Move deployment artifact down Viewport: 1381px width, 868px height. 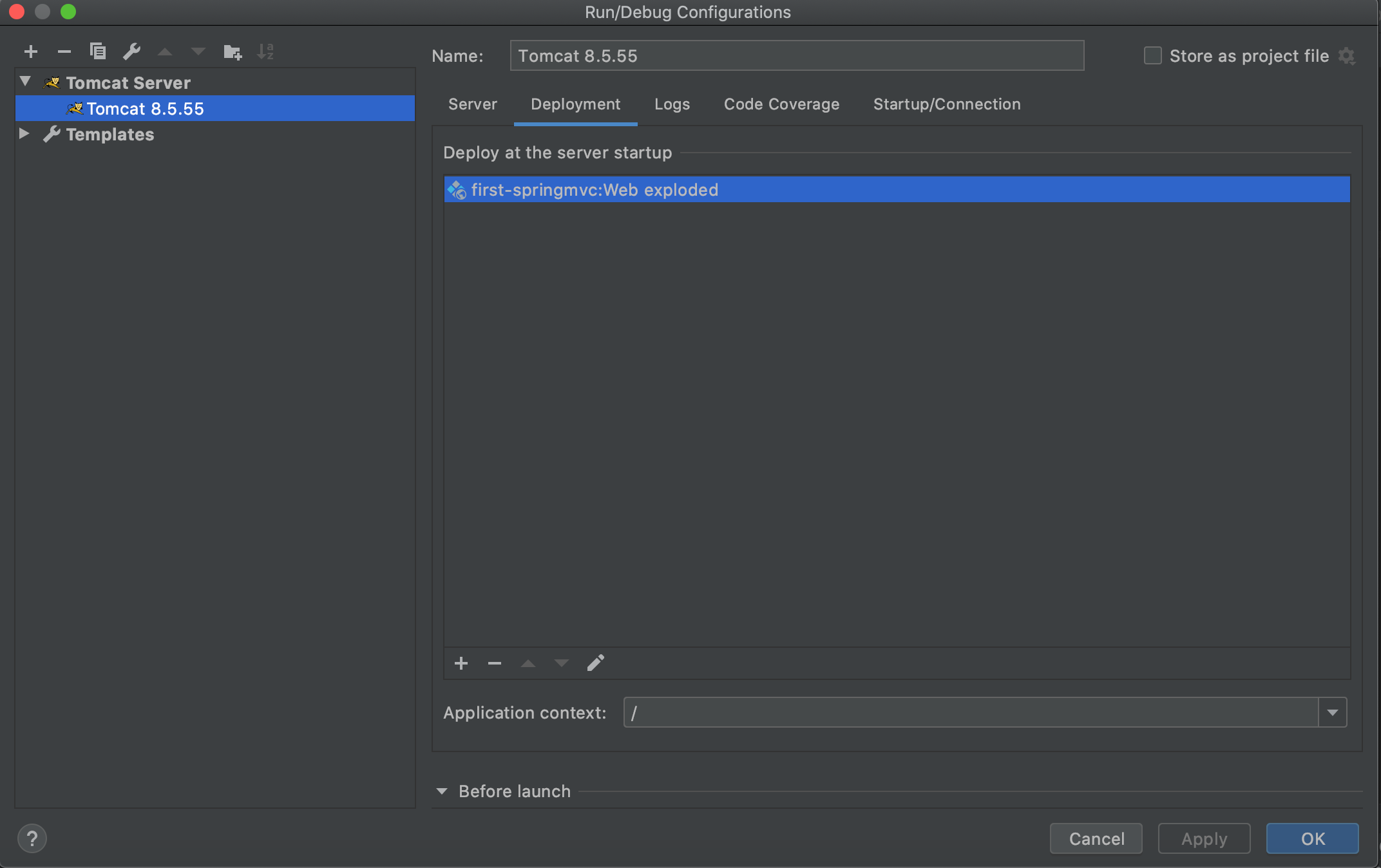pos(562,663)
